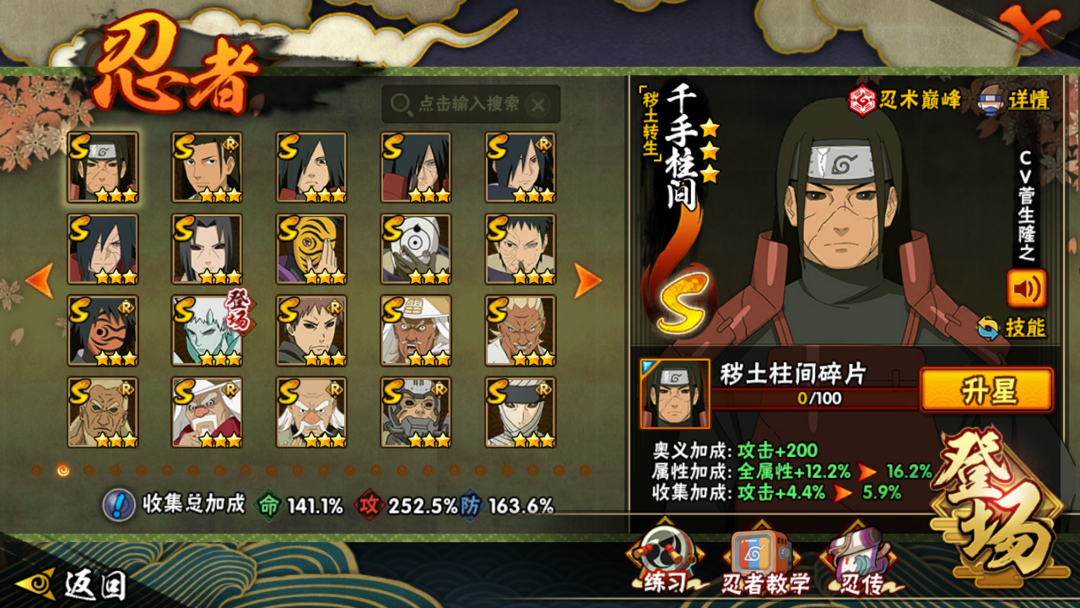Screen dimensions: 1080x608
Task: Open the 详情 details icon
Action: (1014, 101)
